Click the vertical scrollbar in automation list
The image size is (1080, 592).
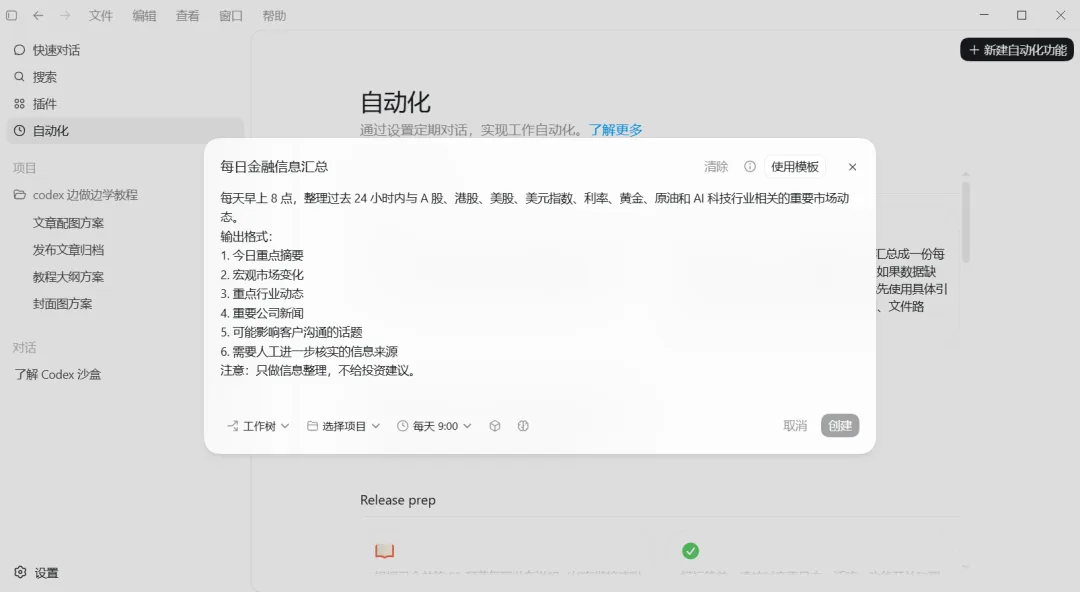(966, 222)
